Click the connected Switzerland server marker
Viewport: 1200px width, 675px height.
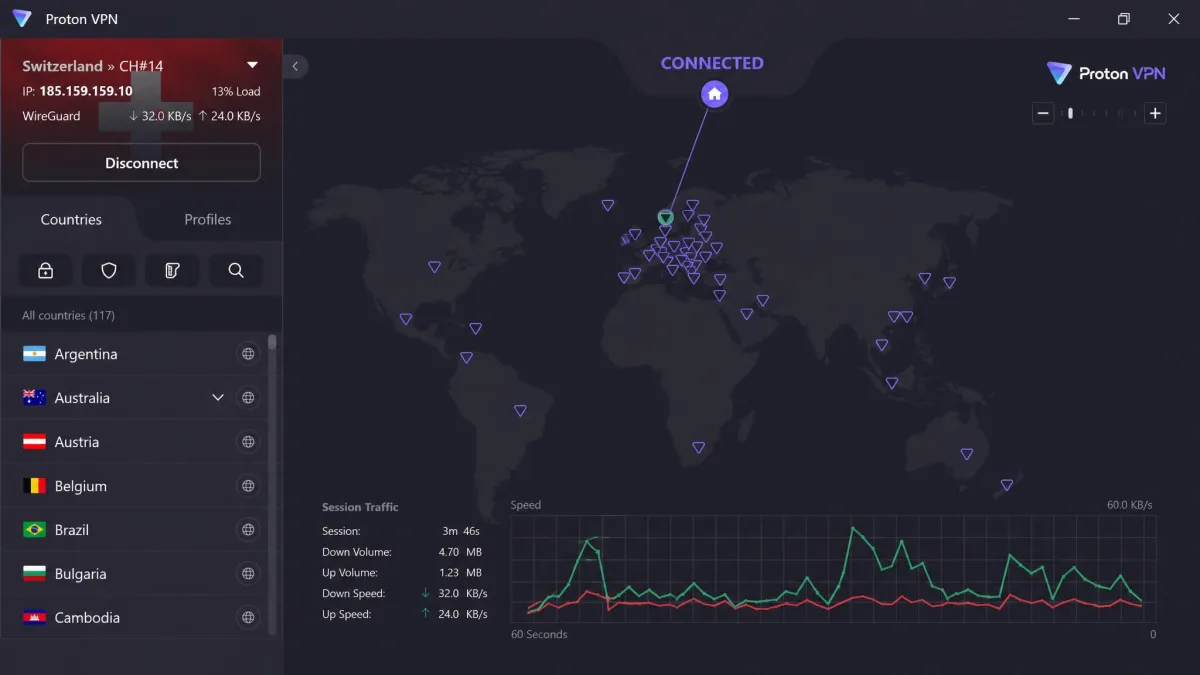tap(666, 217)
